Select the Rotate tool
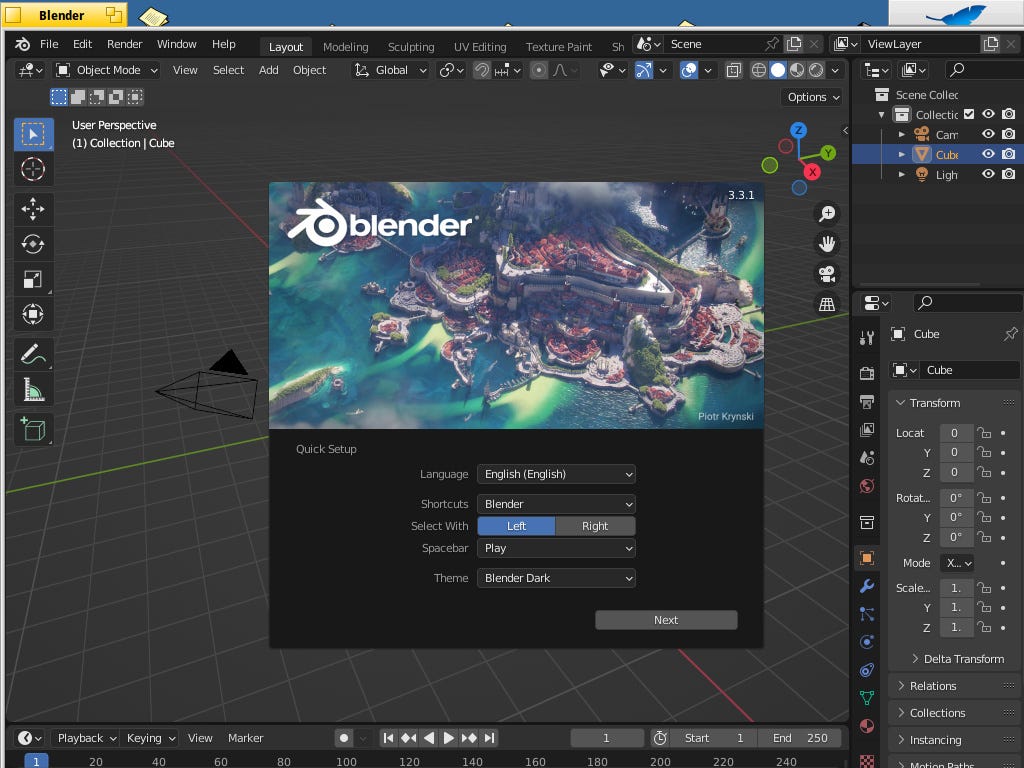Screen dimensions: 1024x768 [33, 244]
